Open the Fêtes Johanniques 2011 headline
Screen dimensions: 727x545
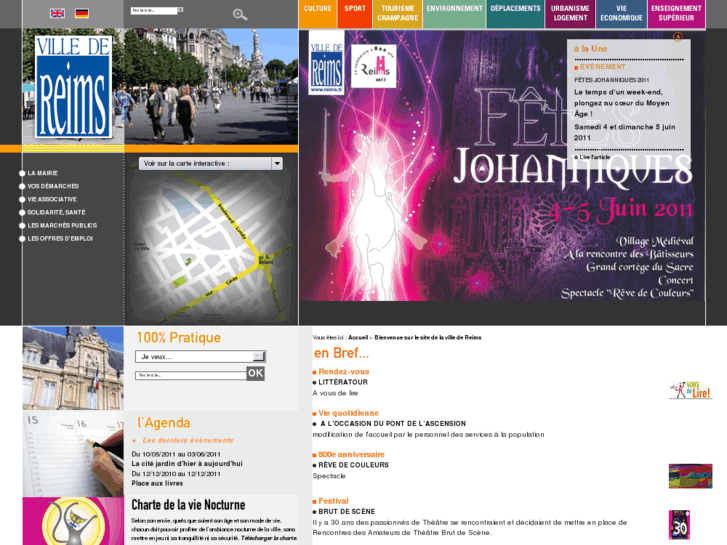[612, 80]
